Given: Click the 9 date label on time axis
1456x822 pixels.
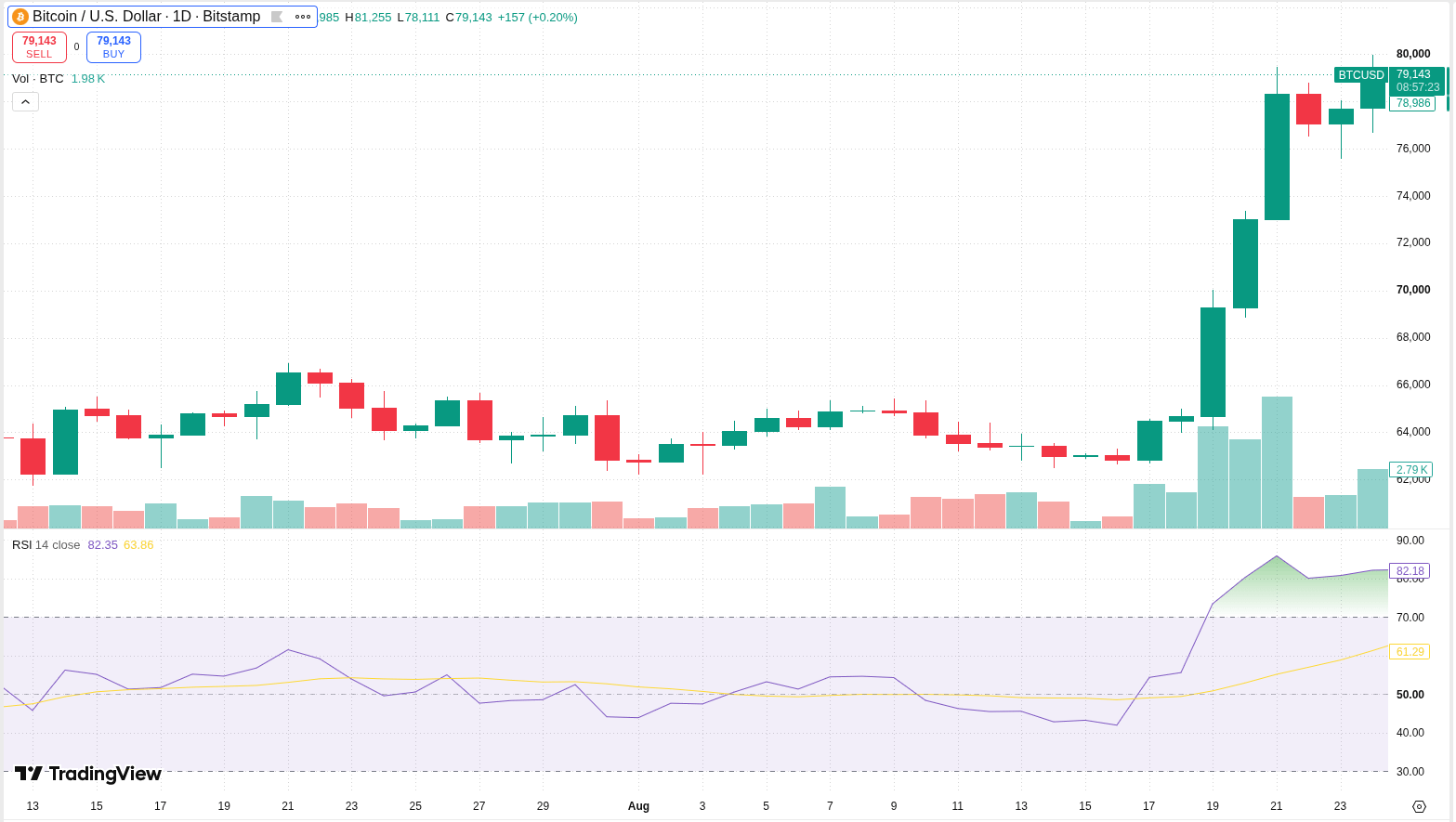Looking at the screenshot, I should (x=894, y=806).
